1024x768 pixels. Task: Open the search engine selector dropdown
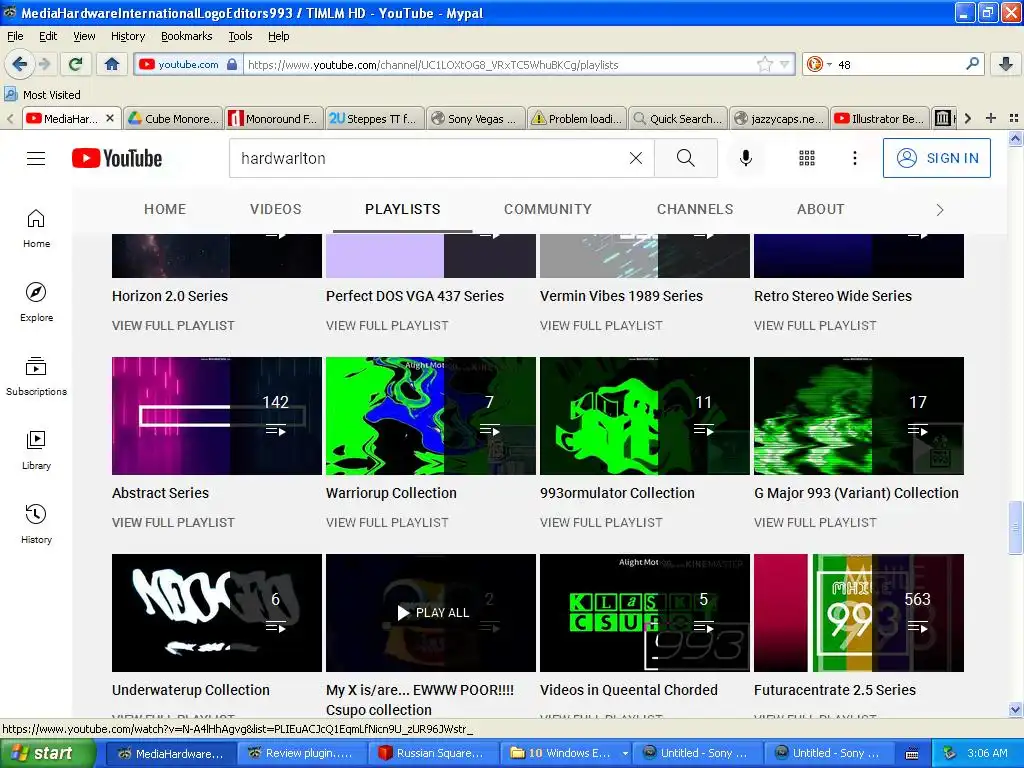tap(820, 64)
